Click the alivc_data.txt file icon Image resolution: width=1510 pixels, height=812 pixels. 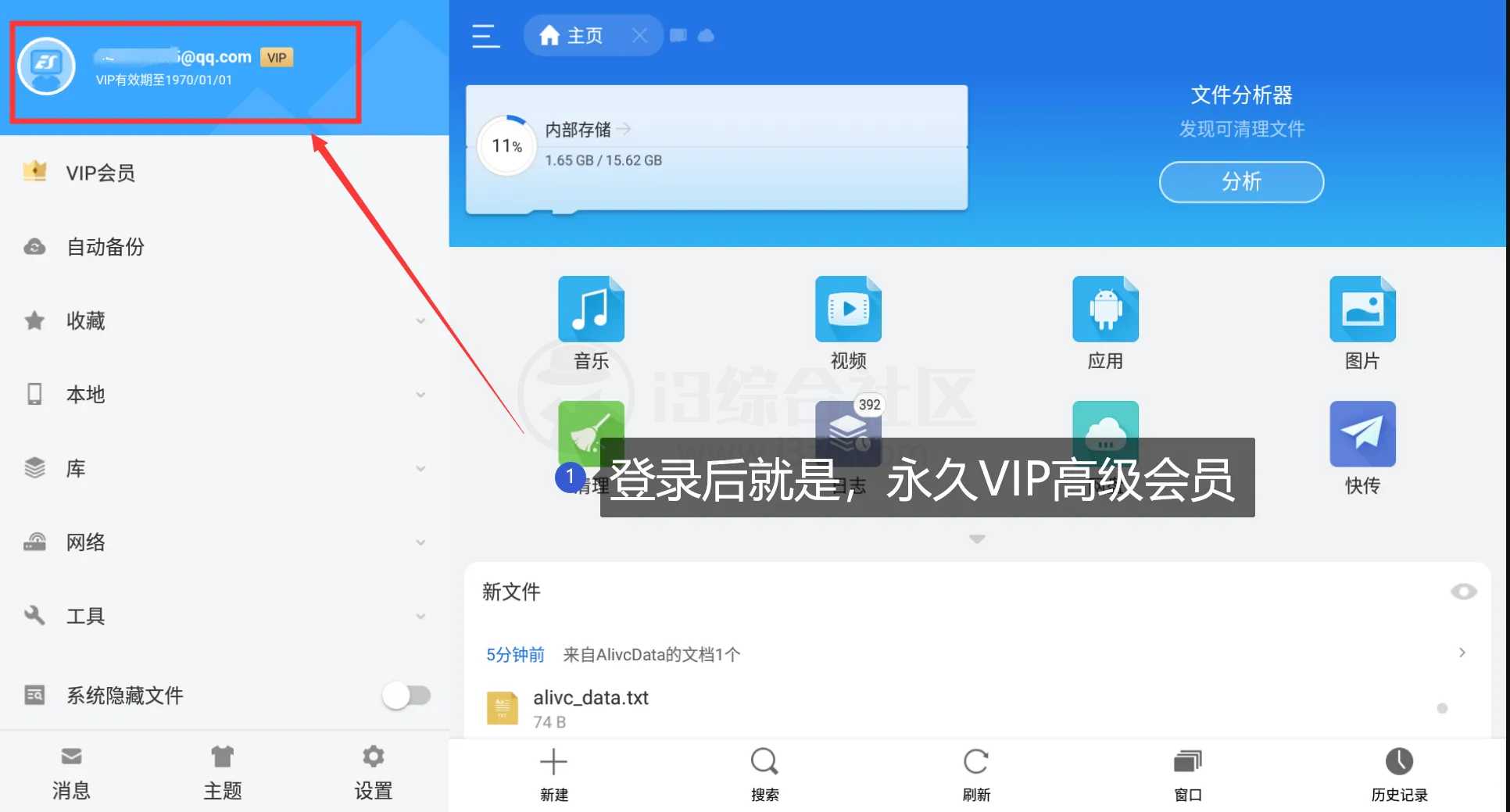(x=503, y=708)
